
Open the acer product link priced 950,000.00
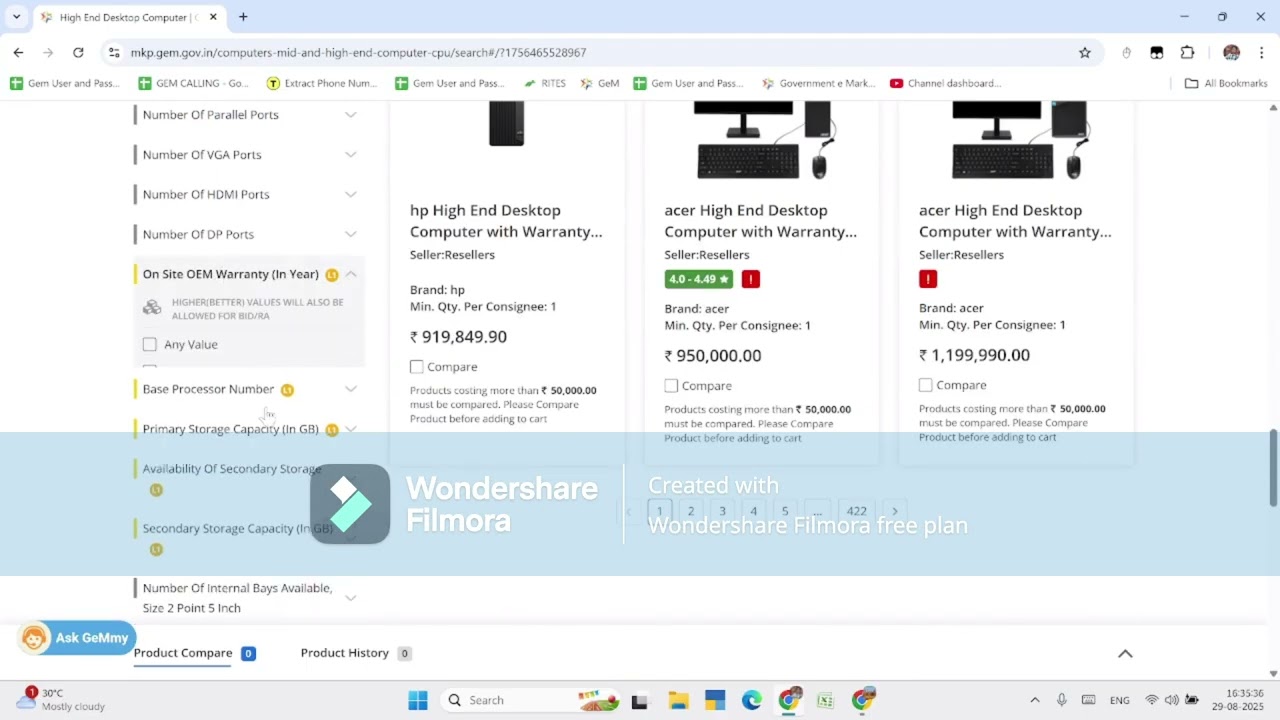761,221
